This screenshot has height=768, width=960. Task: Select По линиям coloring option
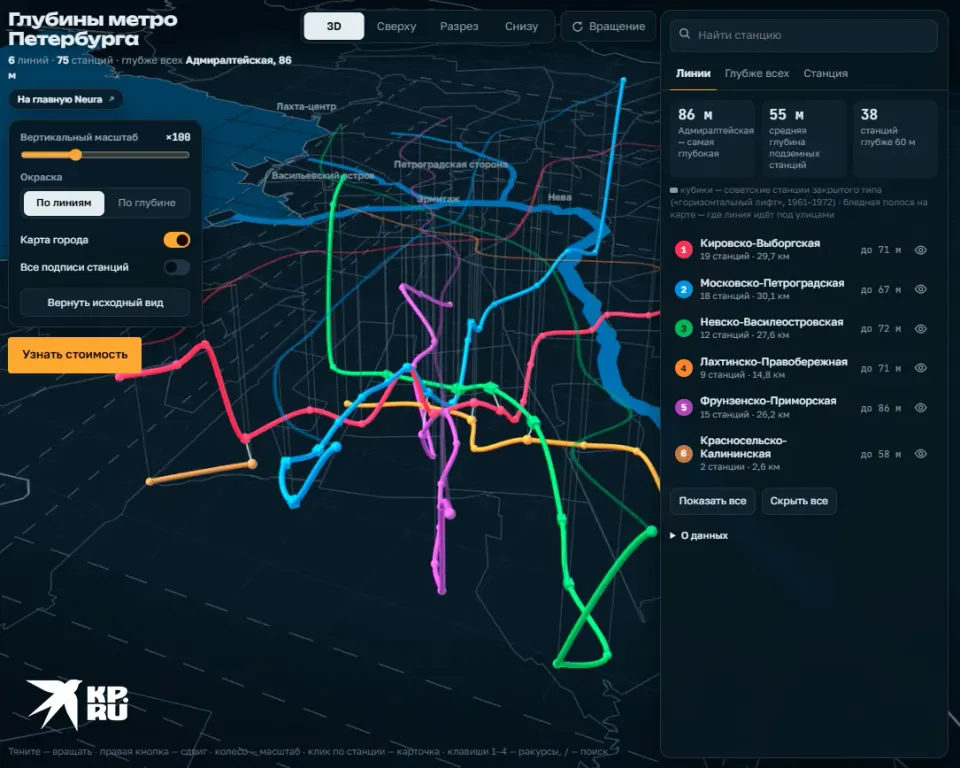coord(64,203)
